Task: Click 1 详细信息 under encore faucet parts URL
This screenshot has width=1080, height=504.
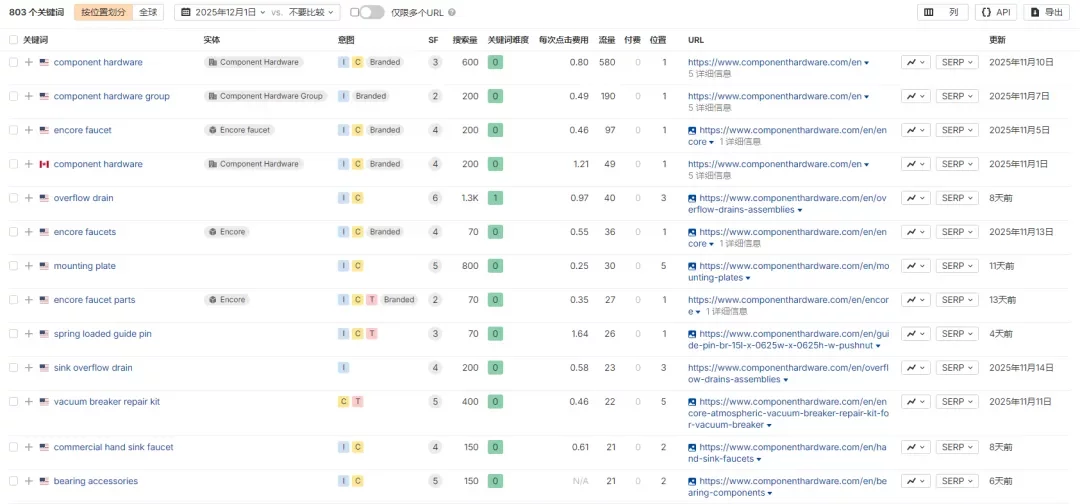Action: click(x=726, y=312)
